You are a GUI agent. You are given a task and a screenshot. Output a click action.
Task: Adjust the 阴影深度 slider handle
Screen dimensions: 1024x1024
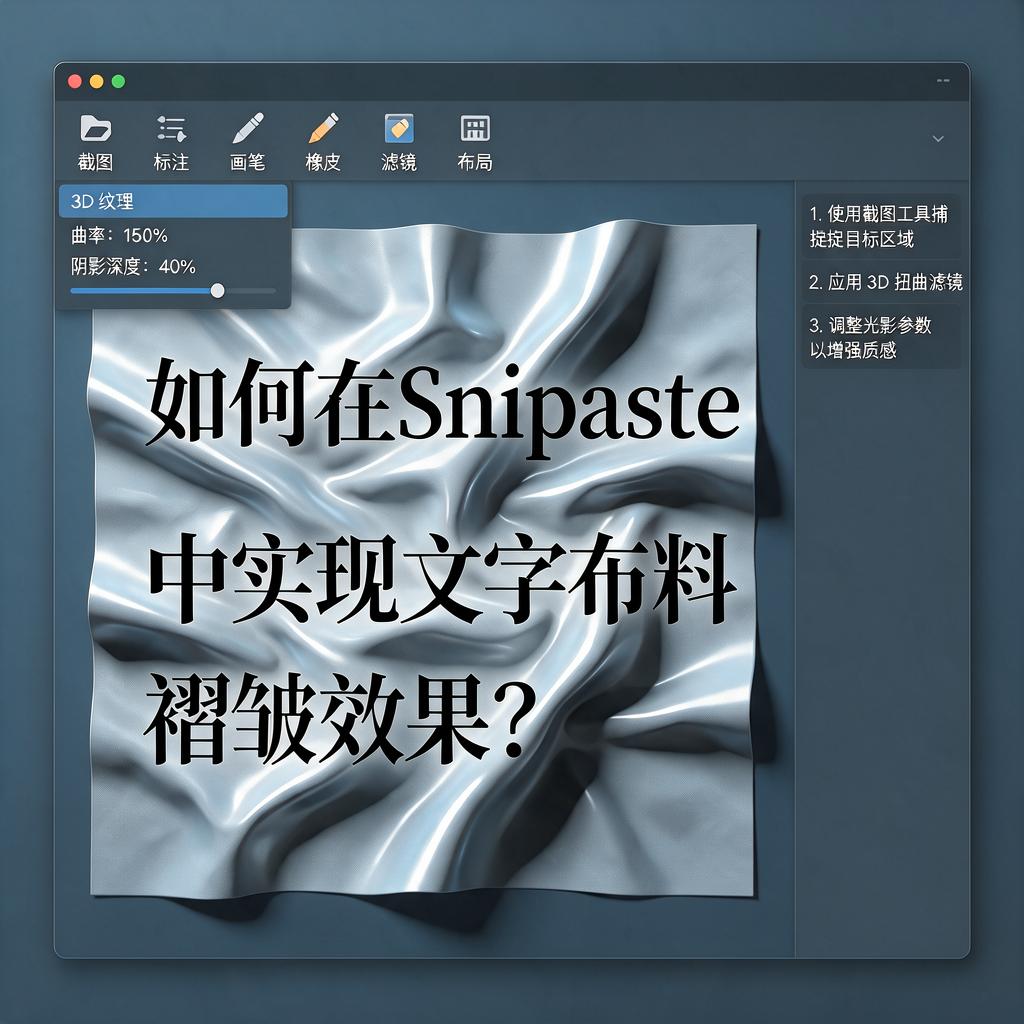[217, 291]
